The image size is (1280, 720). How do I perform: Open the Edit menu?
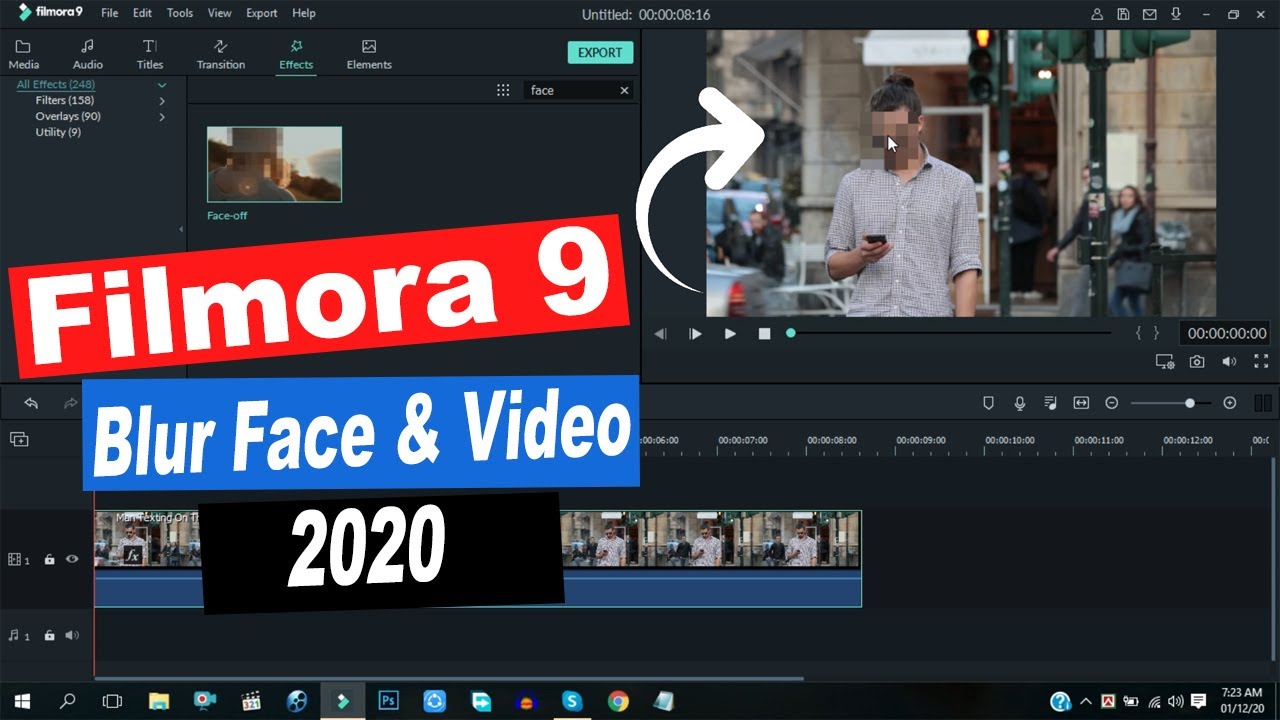pyautogui.click(x=142, y=13)
